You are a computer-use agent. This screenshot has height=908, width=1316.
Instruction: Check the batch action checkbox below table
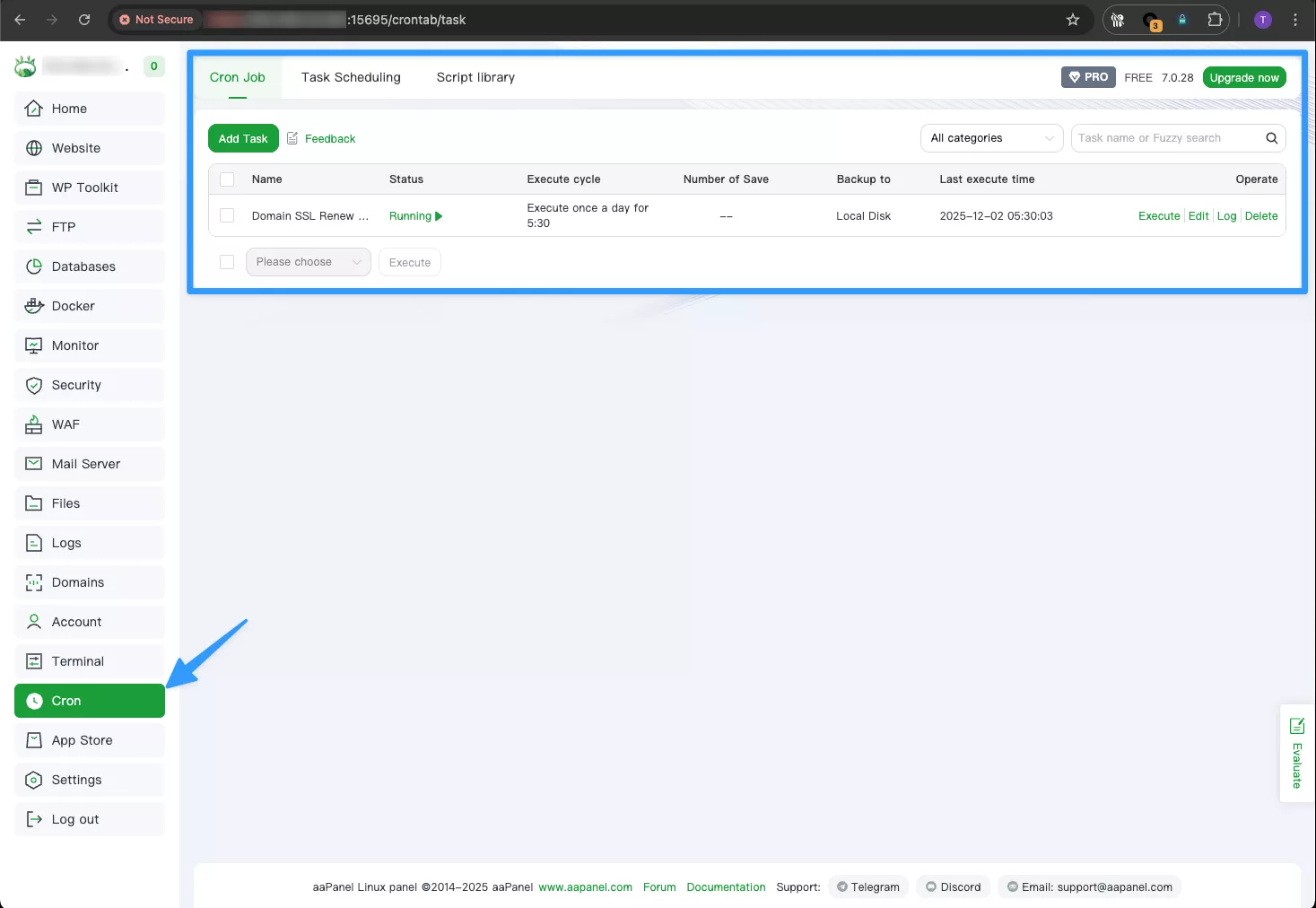(227, 262)
